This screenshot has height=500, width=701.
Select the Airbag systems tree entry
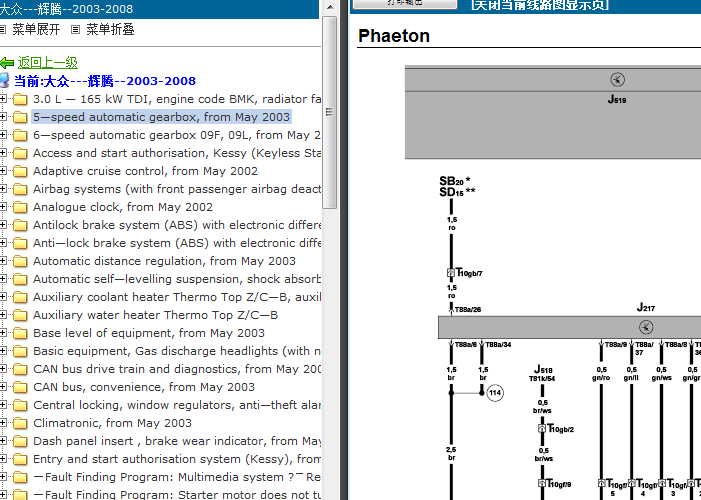click(x=177, y=189)
